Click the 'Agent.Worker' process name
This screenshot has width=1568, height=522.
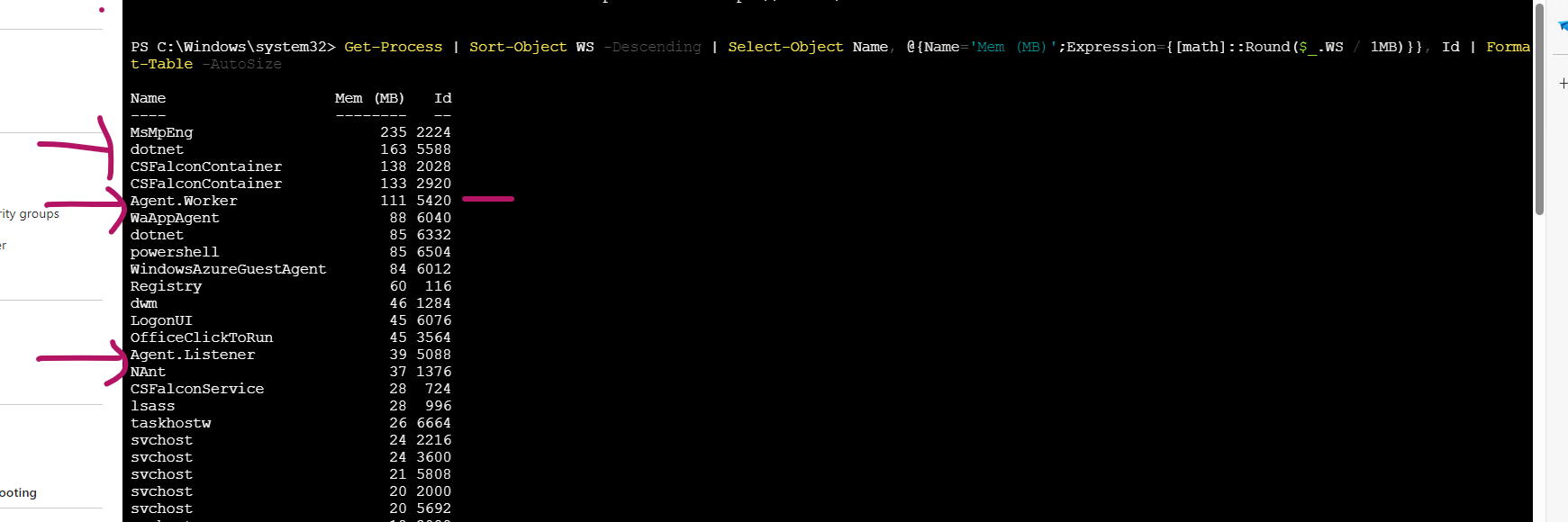coord(184,201)
